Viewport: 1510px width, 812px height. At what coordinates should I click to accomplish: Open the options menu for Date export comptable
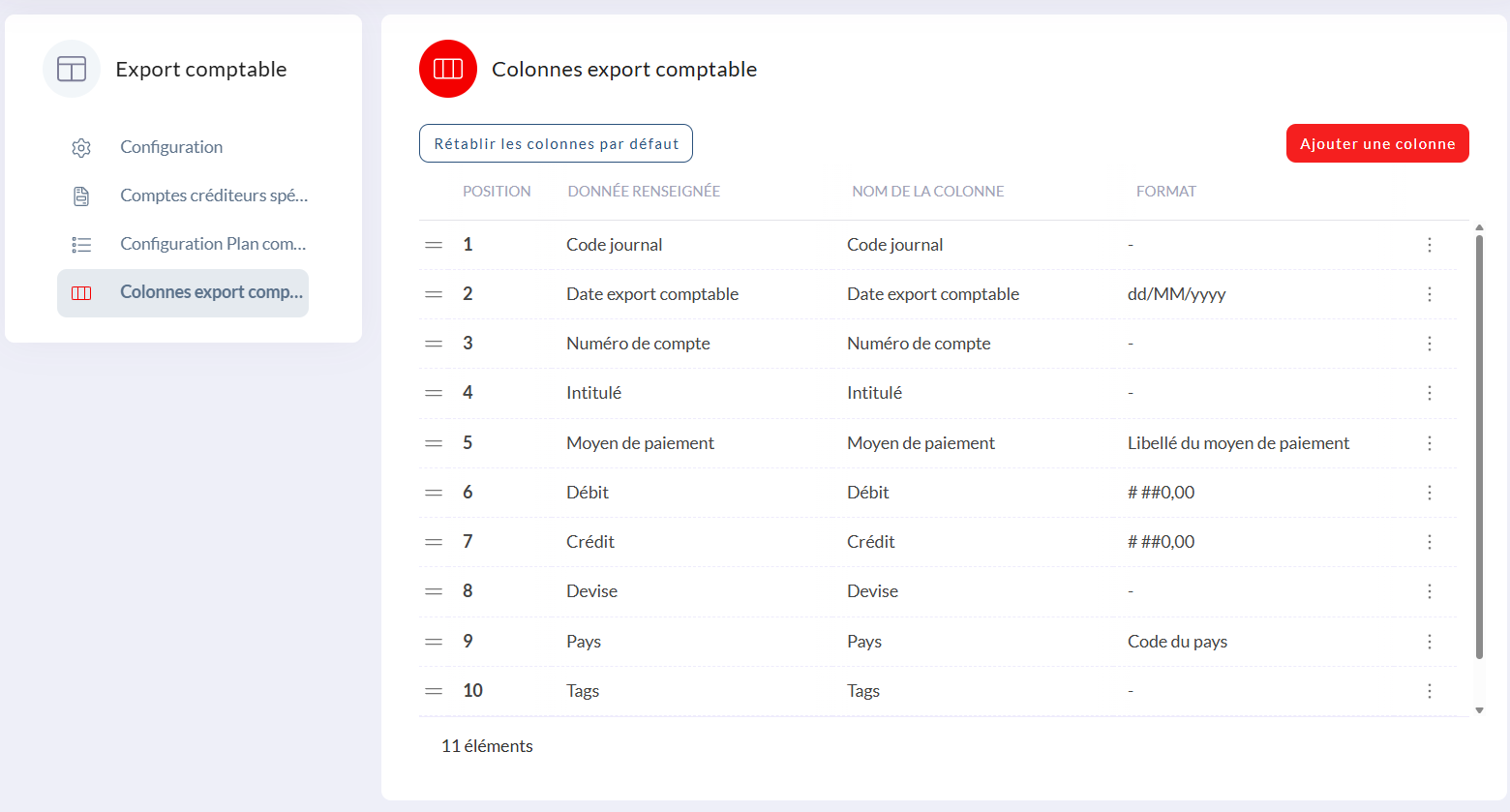[x=1429, y=294]
